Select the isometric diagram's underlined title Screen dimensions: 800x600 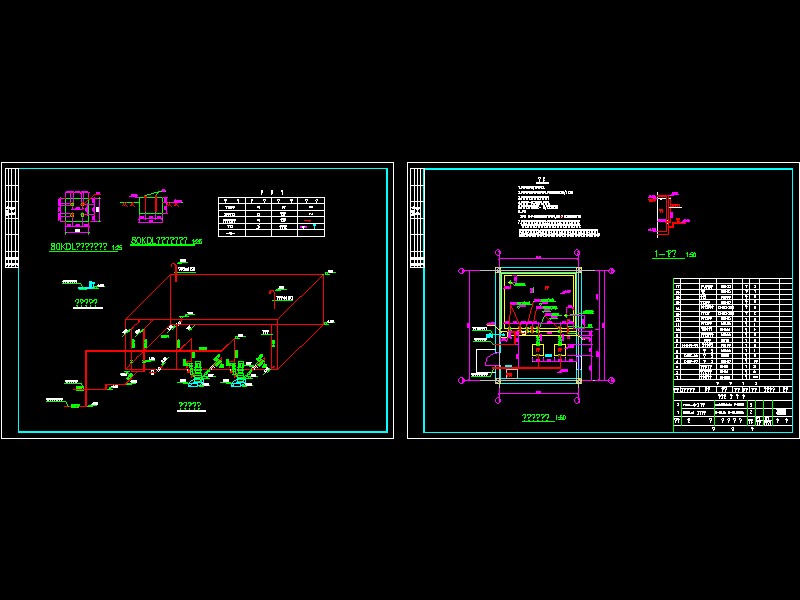(x=190, y=406)
